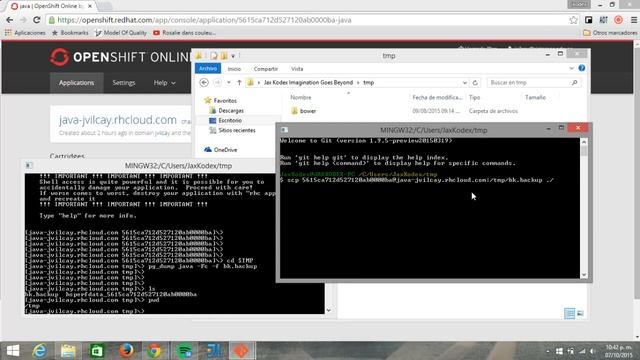Switch to Git Bash in taskbar

(242, 351)
